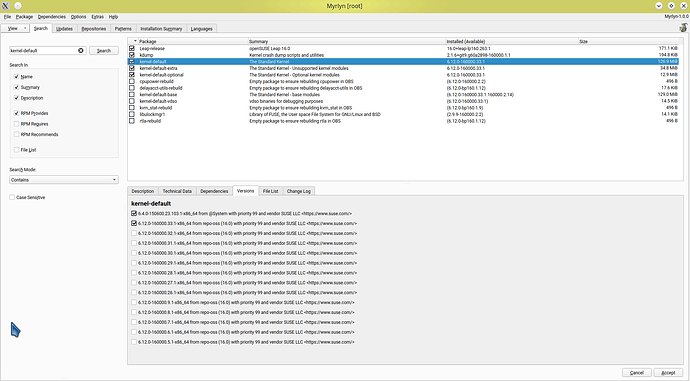Open the Extras menu
Image resolution: width=690 pixels, height=381 pixels.
click(97, 17)
